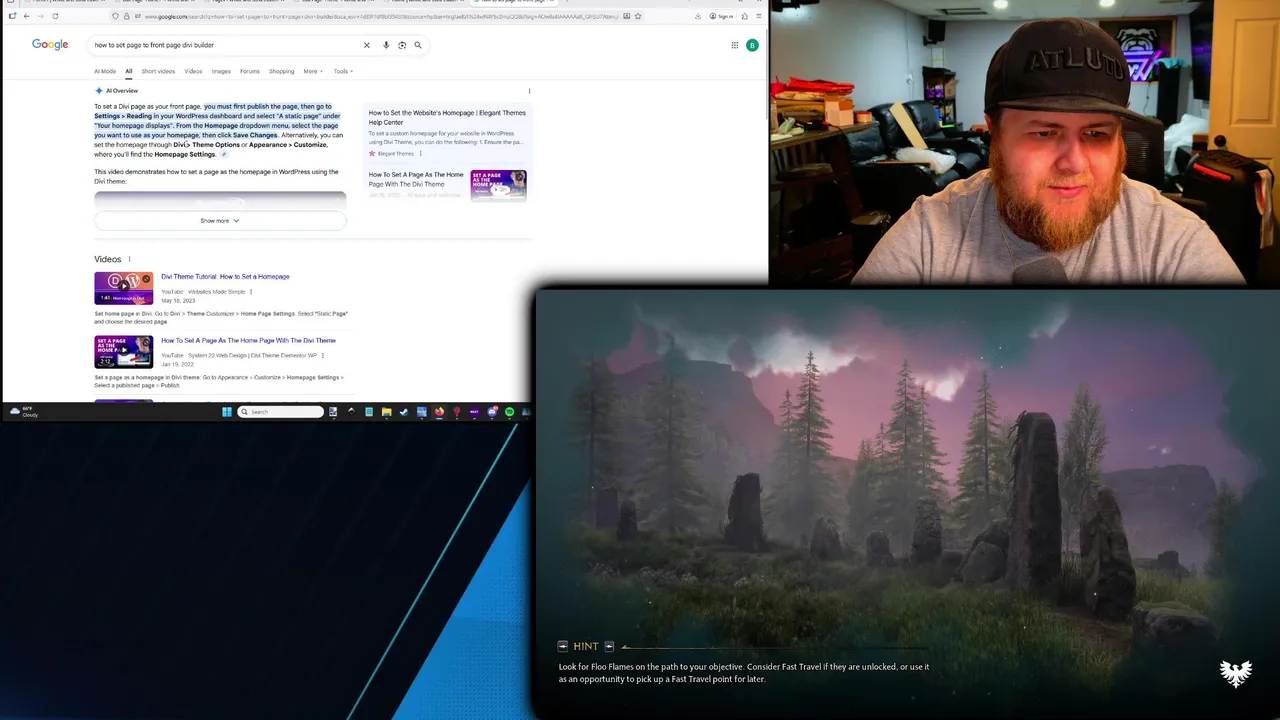Click the Google logo
The width and height of the screenshot is (1280, 720).
click(x=50, y=45)
